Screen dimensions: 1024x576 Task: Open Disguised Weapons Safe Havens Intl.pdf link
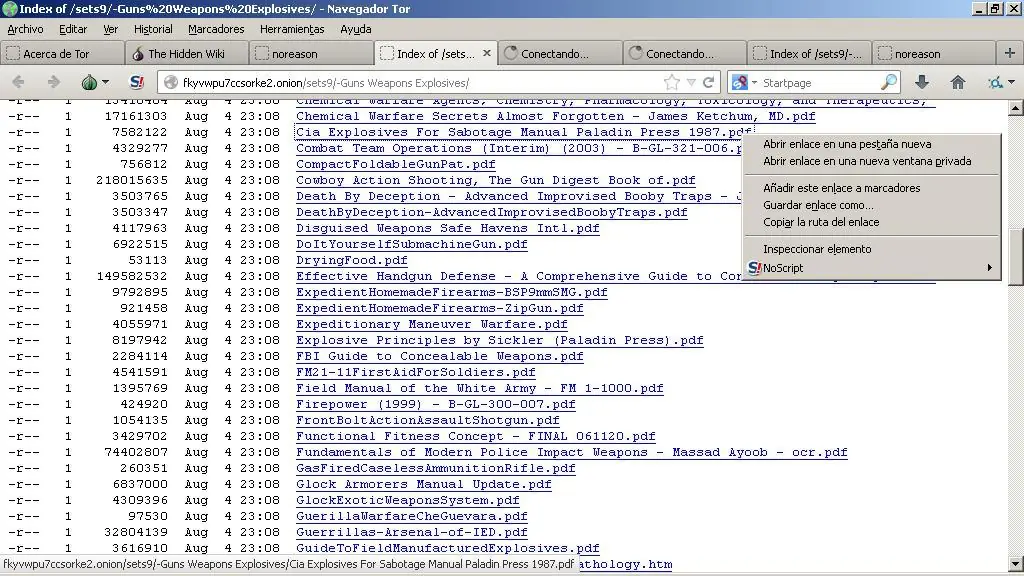pos(447,228)
